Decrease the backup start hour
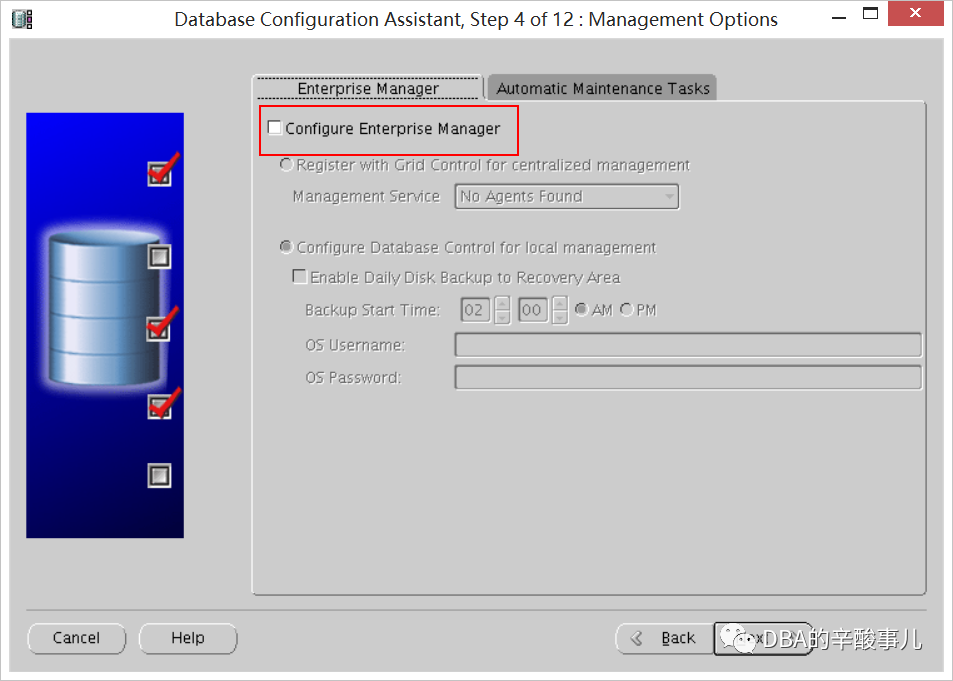 [x=502, y=317]
